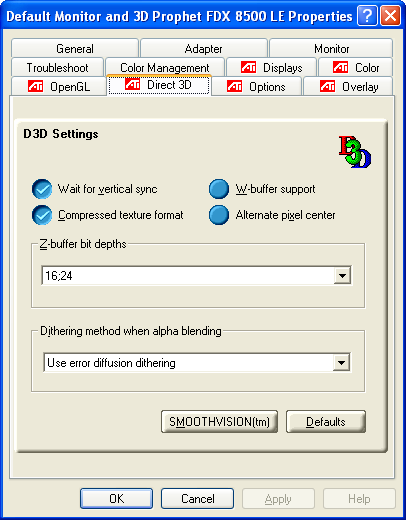Open the SMOOTHVISION(tm) settings button
The width and height of the screenshot is (406, 520).
pyautogui.click(x=219, y=422)
